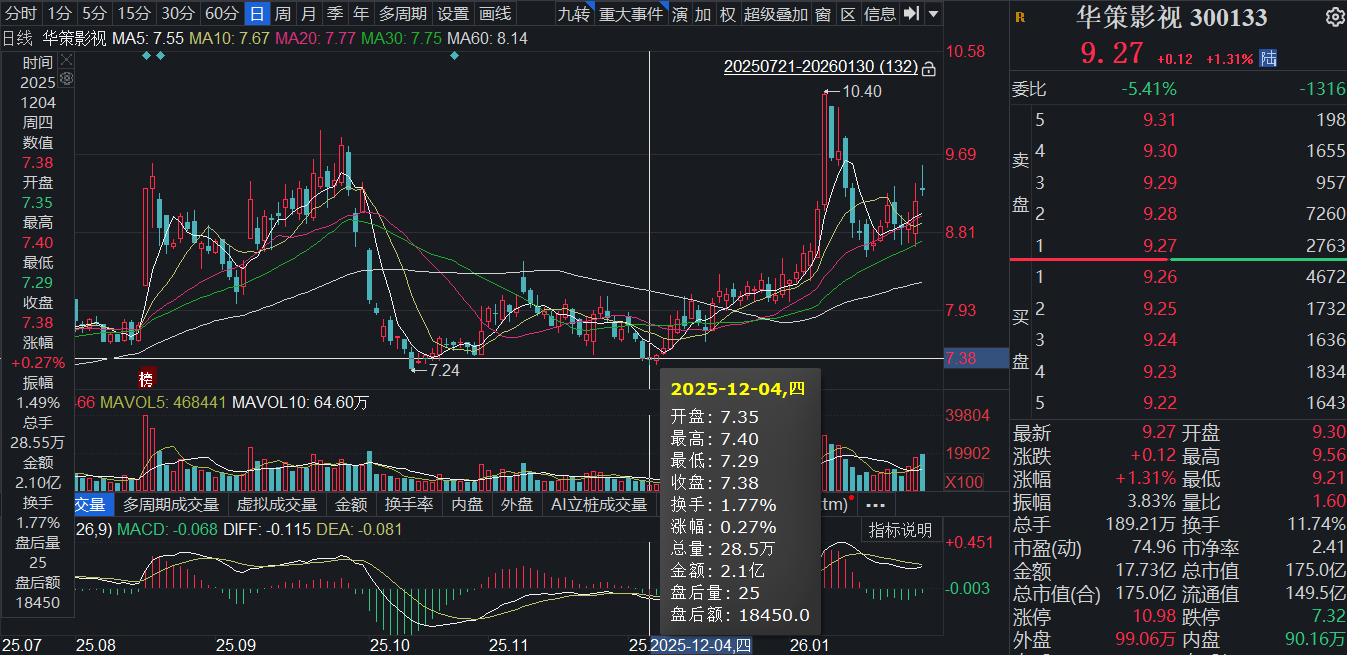Toggle the 九转 indicator overlay
Viewport: 1347px width, 655px height.
(x=573, y=13)
